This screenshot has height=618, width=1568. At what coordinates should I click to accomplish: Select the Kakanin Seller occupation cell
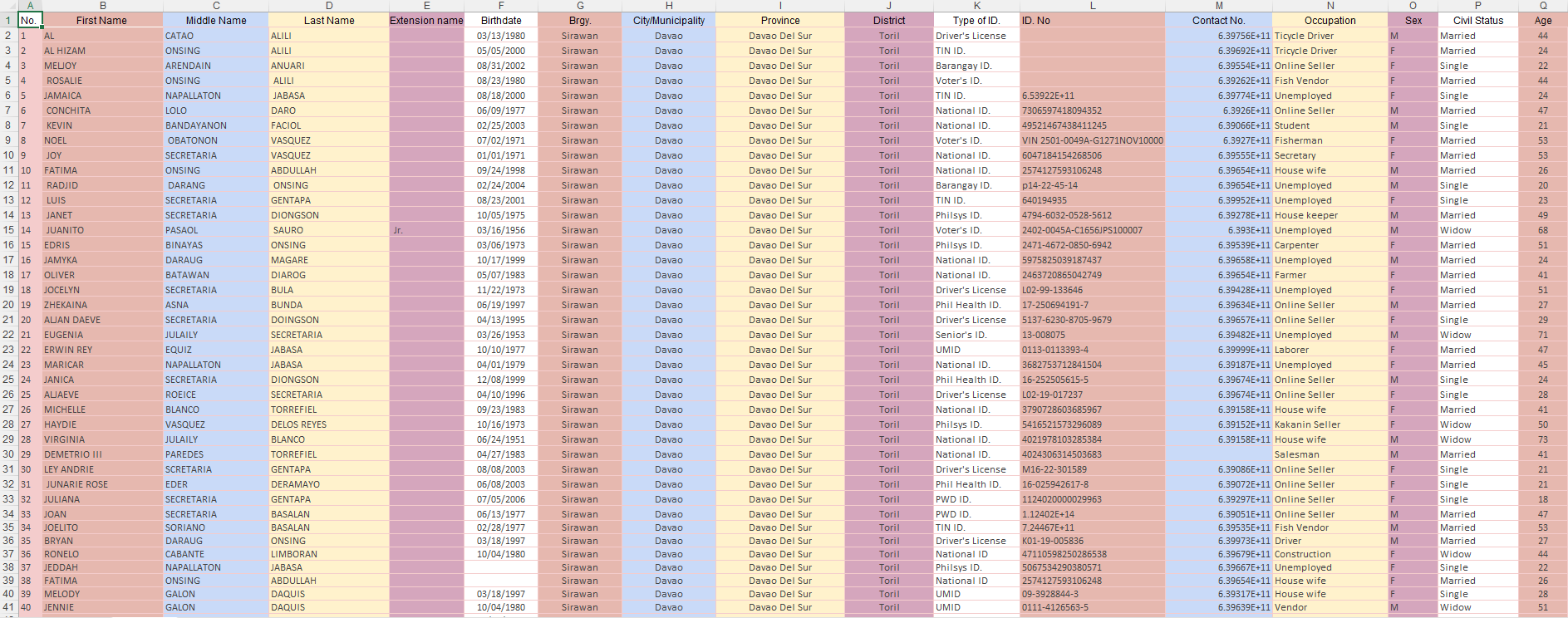(x=1330, y=424)
